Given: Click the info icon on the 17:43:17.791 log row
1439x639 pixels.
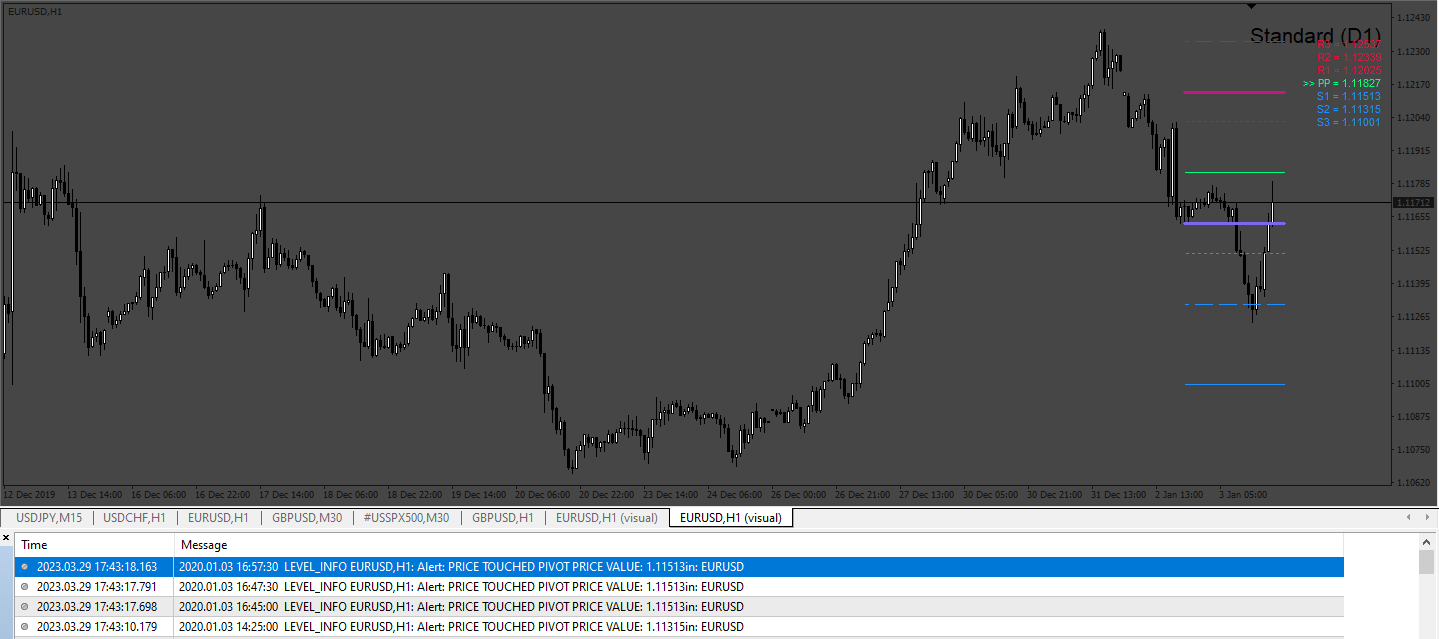Looking at the screenshot, I should click(25, 587).
